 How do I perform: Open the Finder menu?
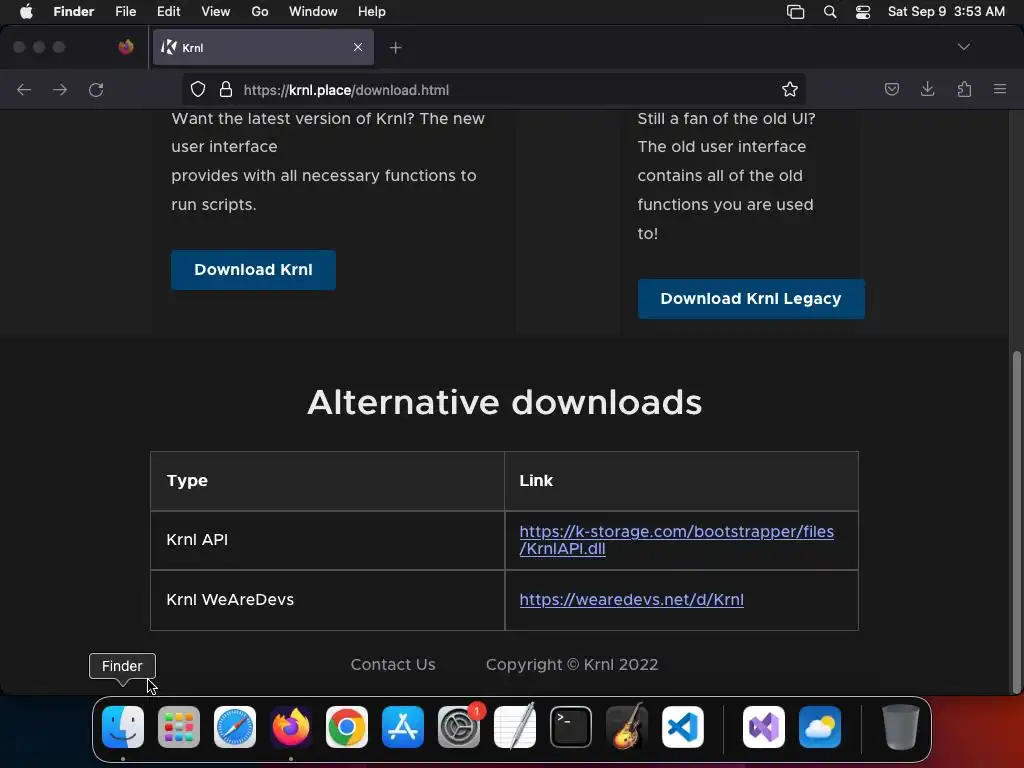coord(74,12)
